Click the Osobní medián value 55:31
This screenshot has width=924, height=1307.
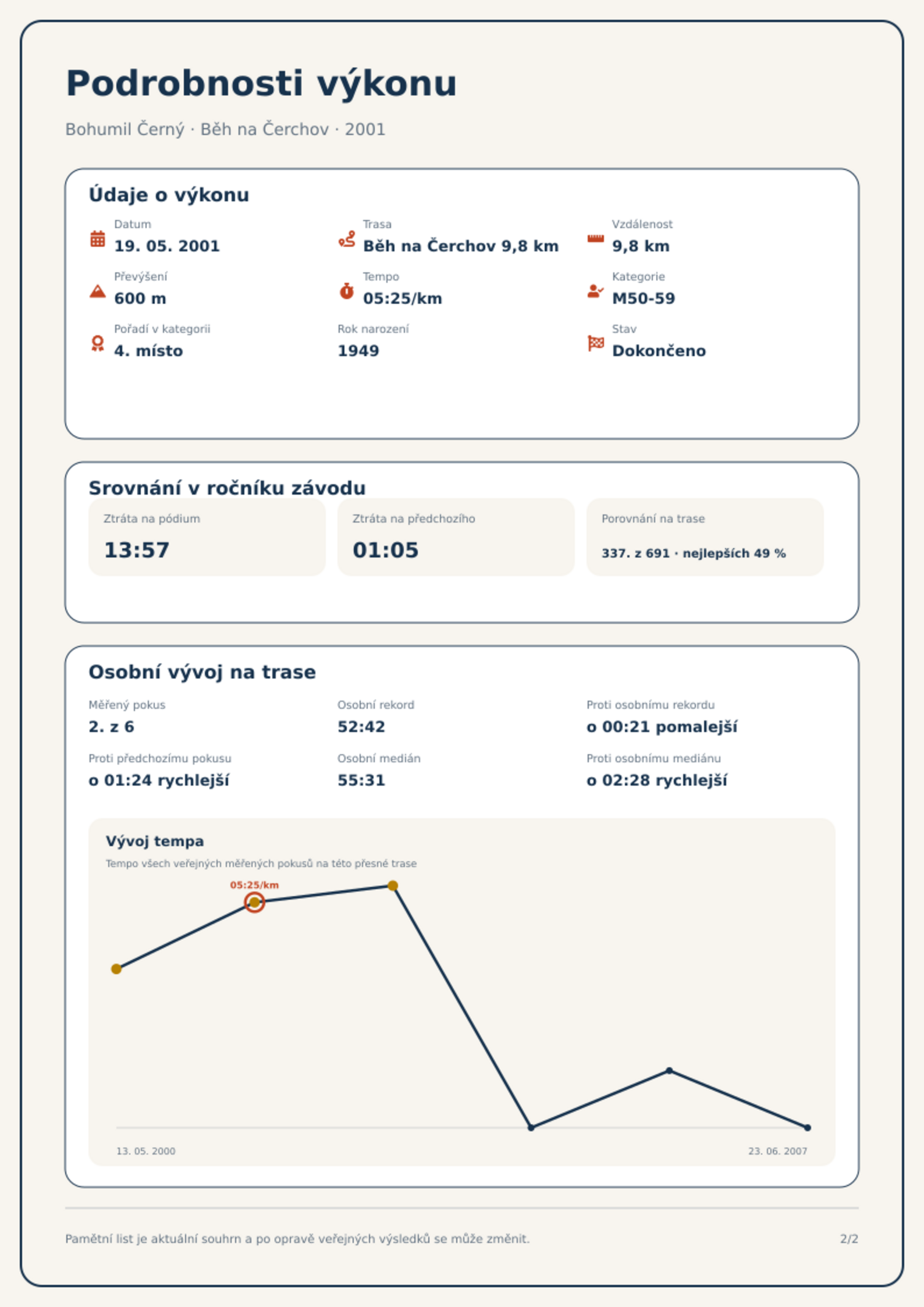361,780
